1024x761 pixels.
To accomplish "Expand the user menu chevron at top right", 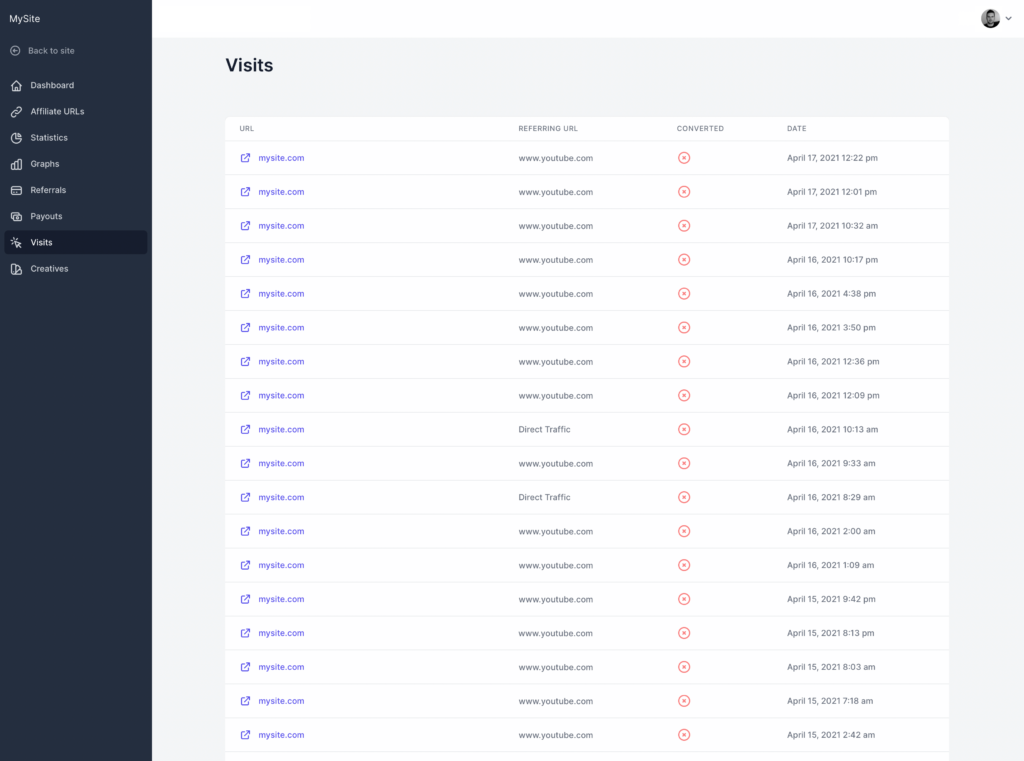I will (1008, 19).
